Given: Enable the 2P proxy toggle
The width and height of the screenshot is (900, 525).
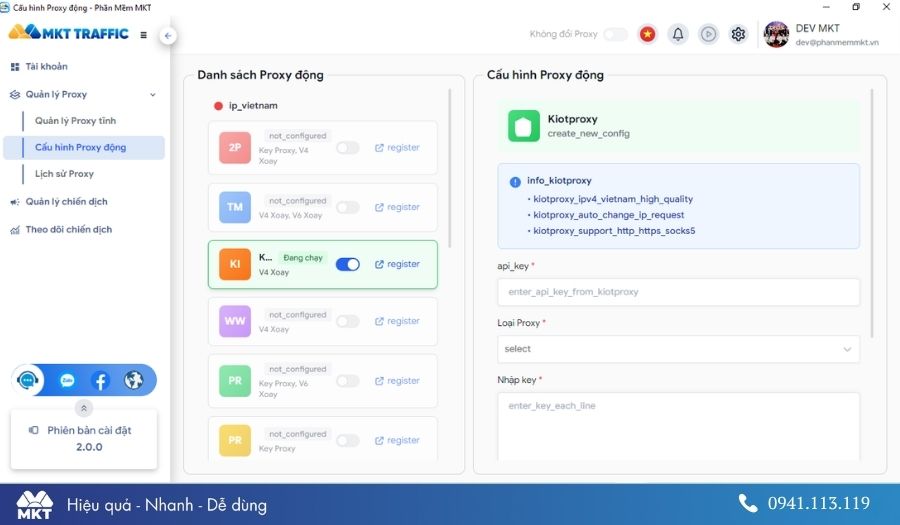Looking at the screenshot, I should tap(347, 148).
